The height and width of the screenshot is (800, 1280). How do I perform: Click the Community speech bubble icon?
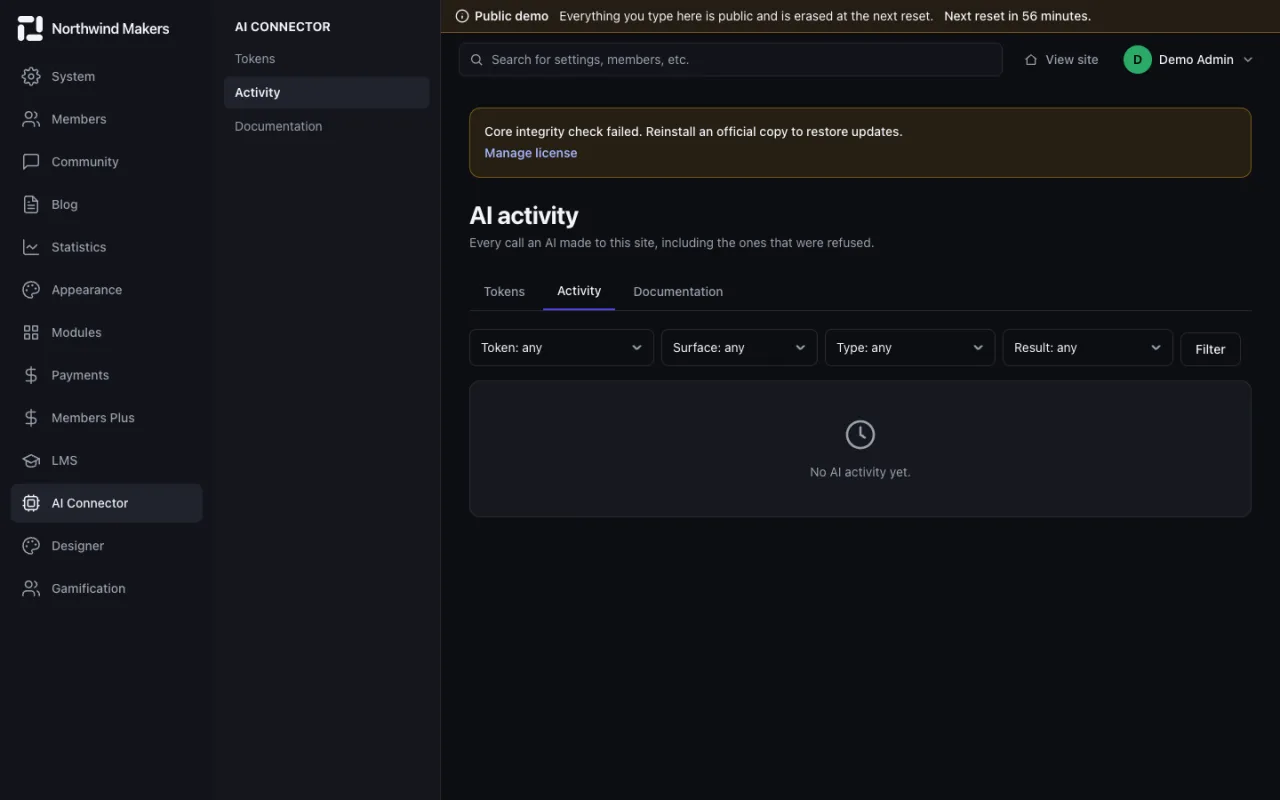[x=31, y=162]
